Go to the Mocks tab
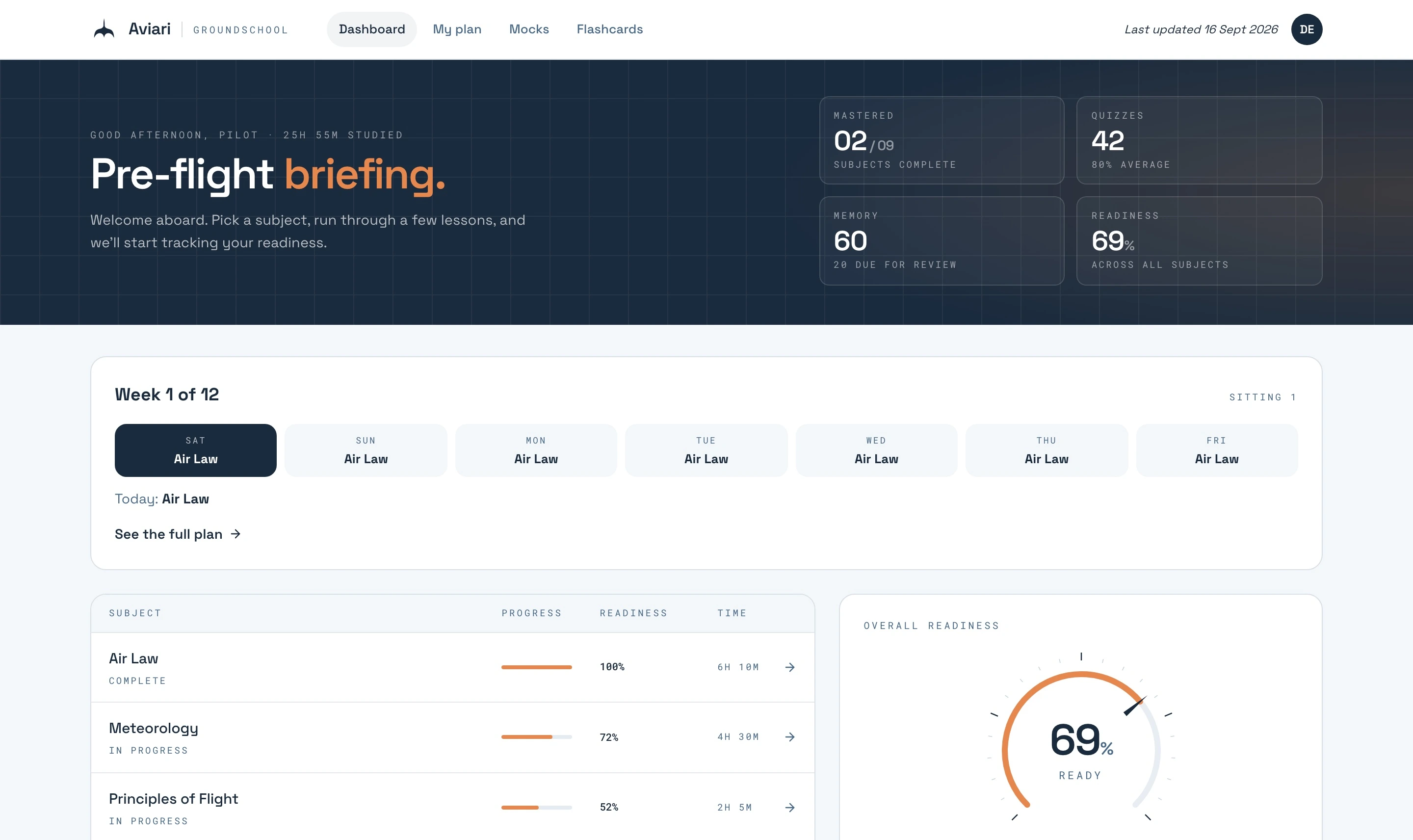 click(x=528, y=29)
